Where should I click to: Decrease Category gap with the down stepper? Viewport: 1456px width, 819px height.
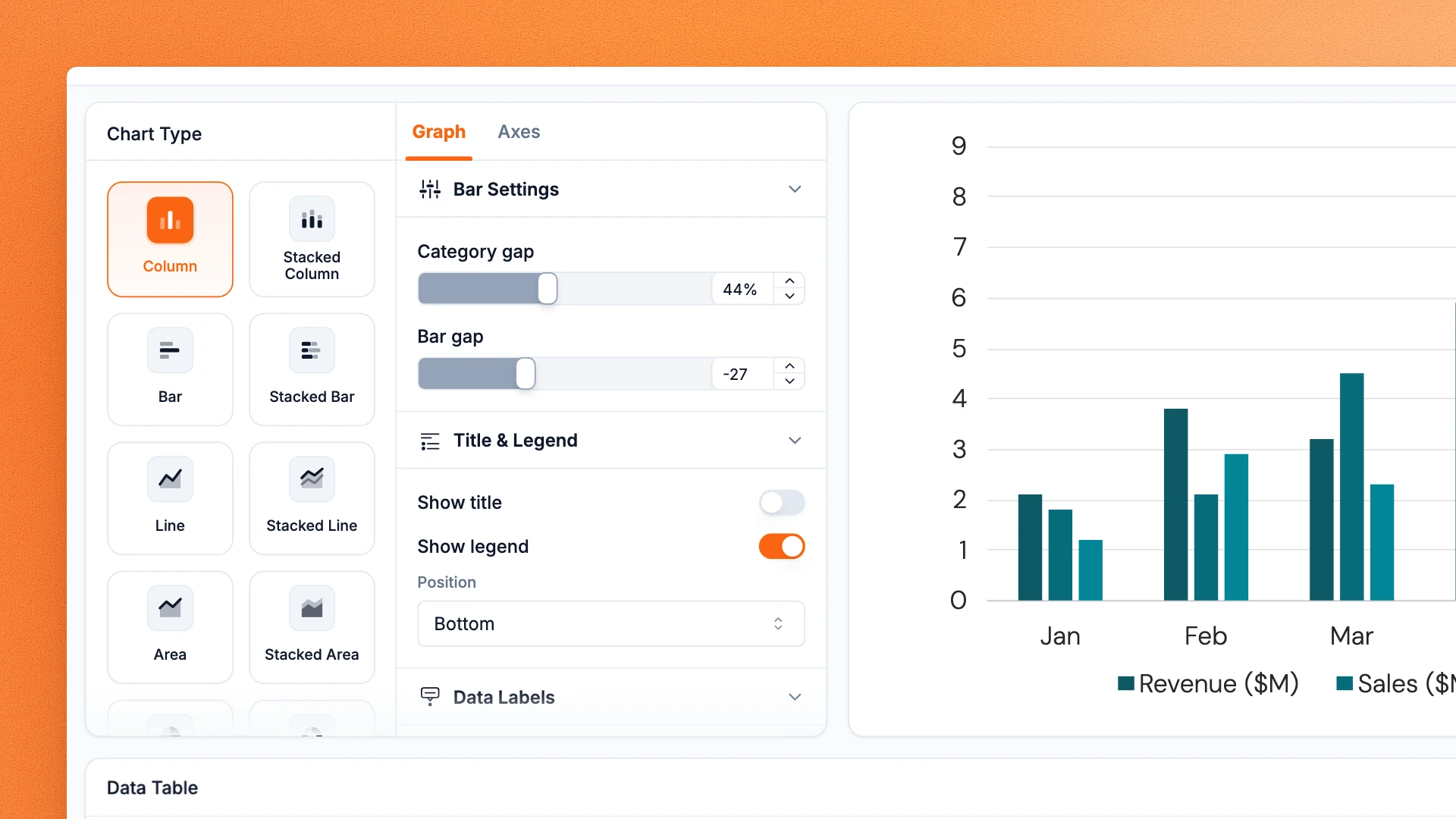click(789, 297)
